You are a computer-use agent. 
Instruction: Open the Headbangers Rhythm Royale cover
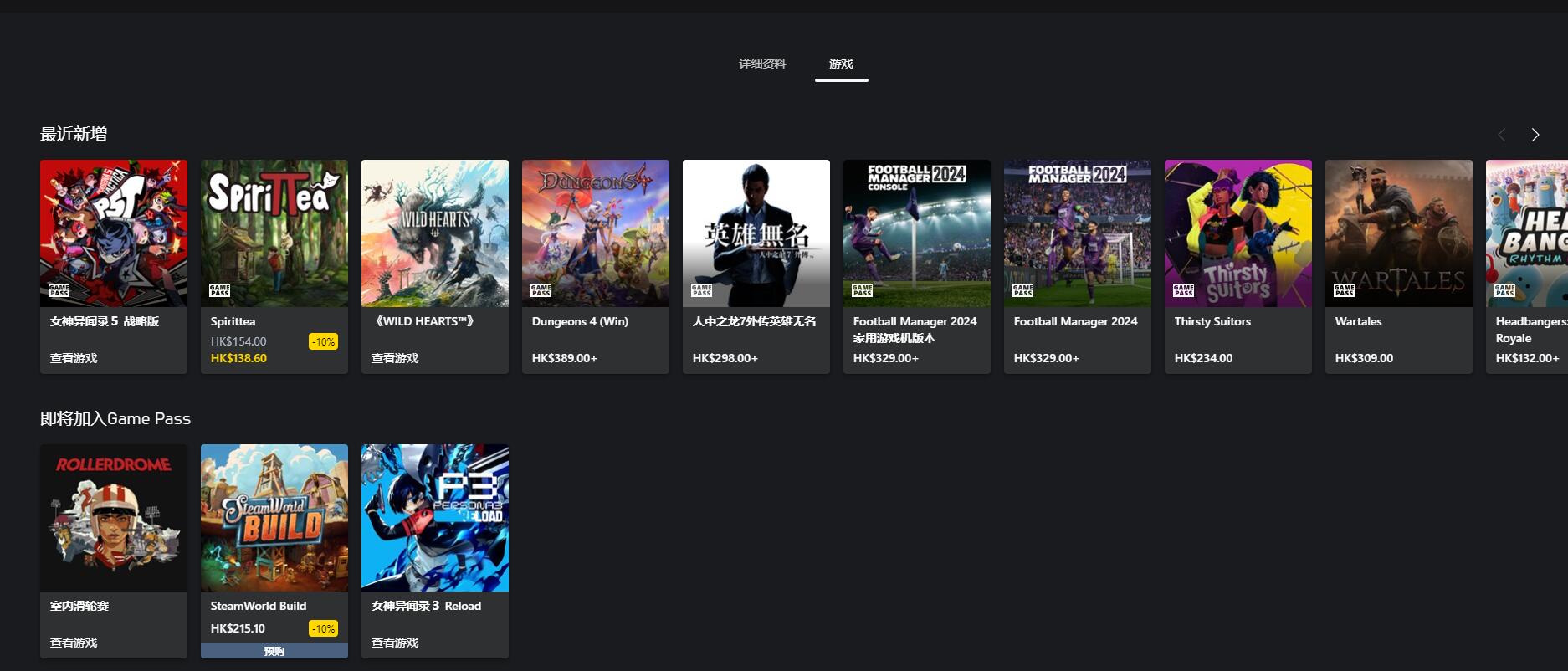point(1527,233)
